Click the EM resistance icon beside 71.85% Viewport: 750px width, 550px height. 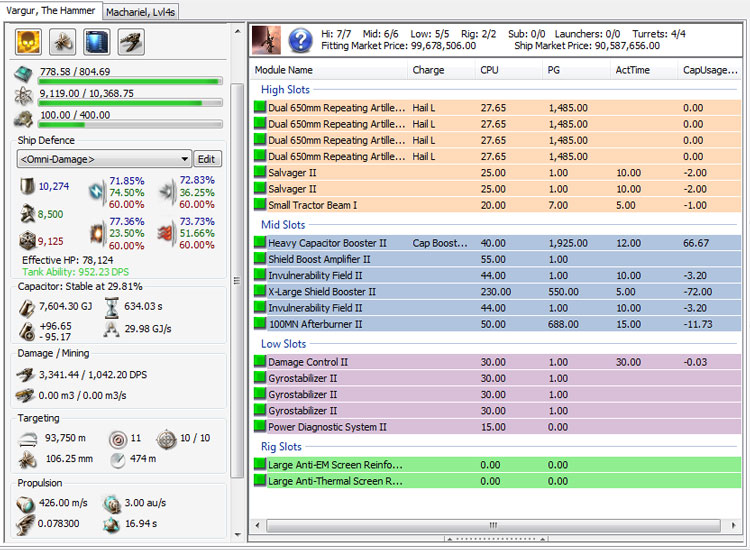[x=97, y=192]
